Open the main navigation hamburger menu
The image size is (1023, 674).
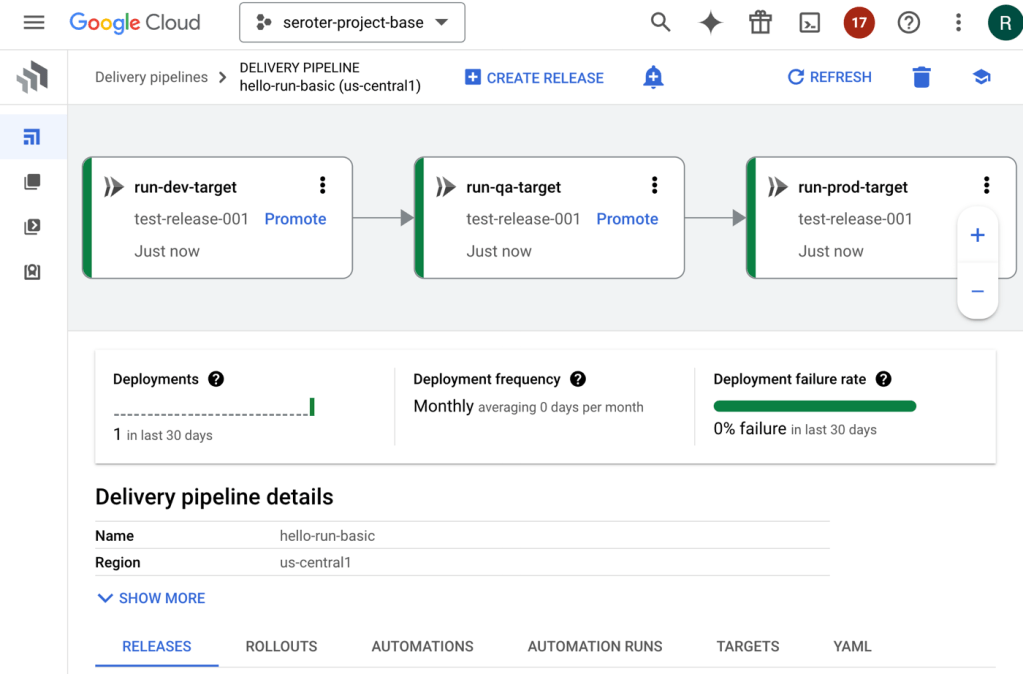pyautogui.click(x=34, y=22)
